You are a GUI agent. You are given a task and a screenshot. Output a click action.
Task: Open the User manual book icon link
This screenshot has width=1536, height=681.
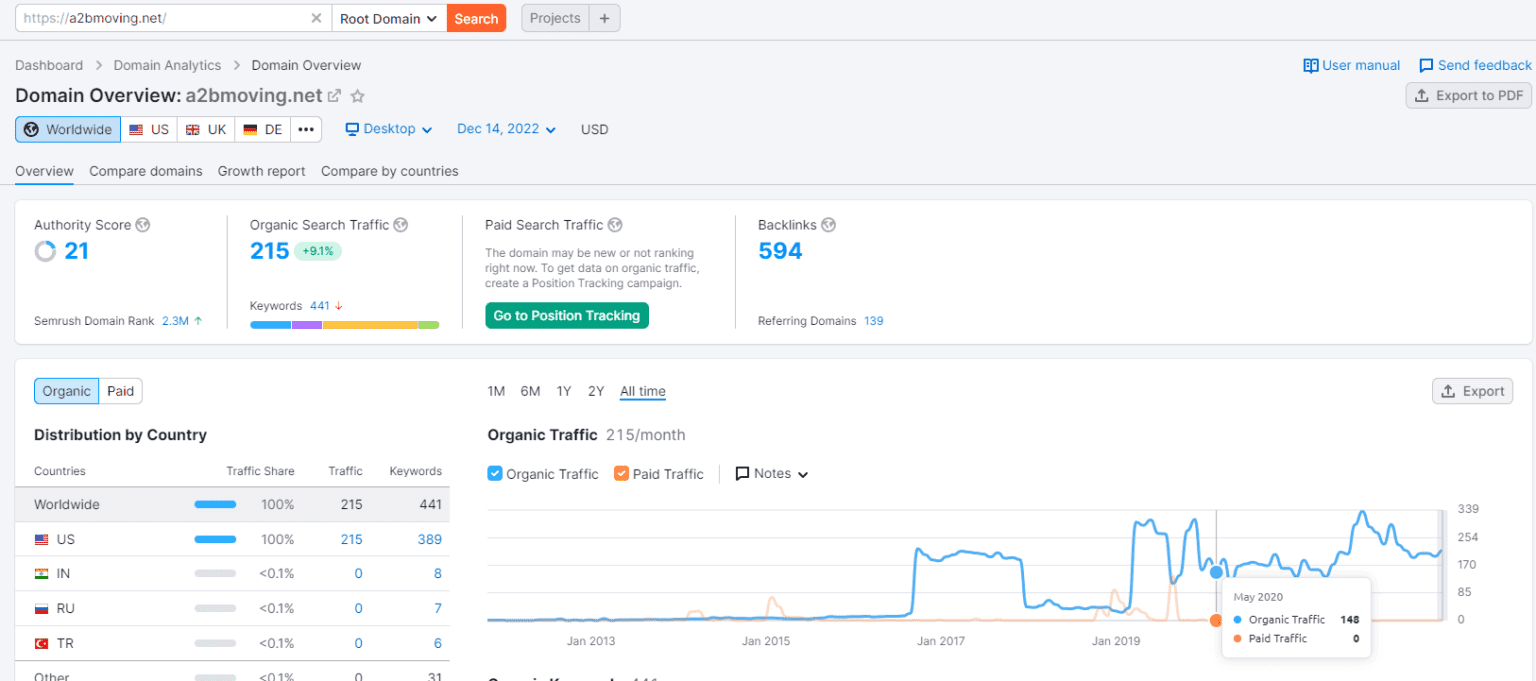pos(1310,65)
